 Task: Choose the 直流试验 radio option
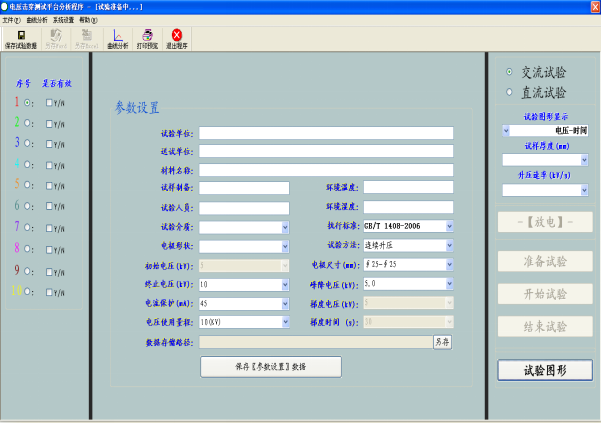(510, 93)
